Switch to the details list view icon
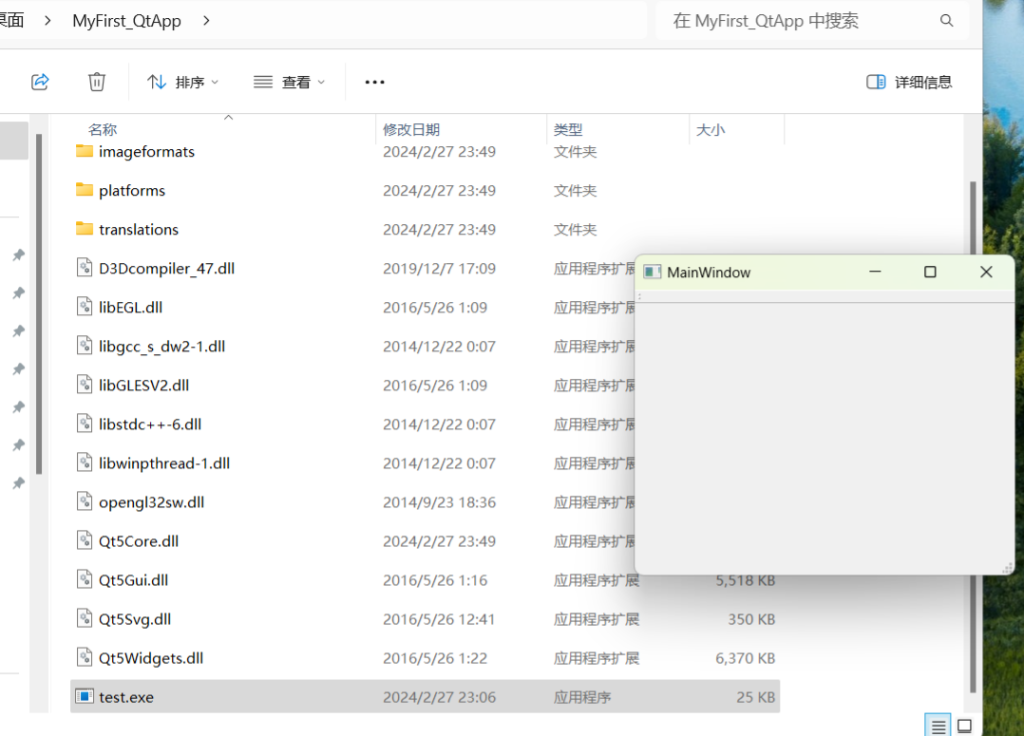Screen dimensions: 1024x736 [937, 725]
